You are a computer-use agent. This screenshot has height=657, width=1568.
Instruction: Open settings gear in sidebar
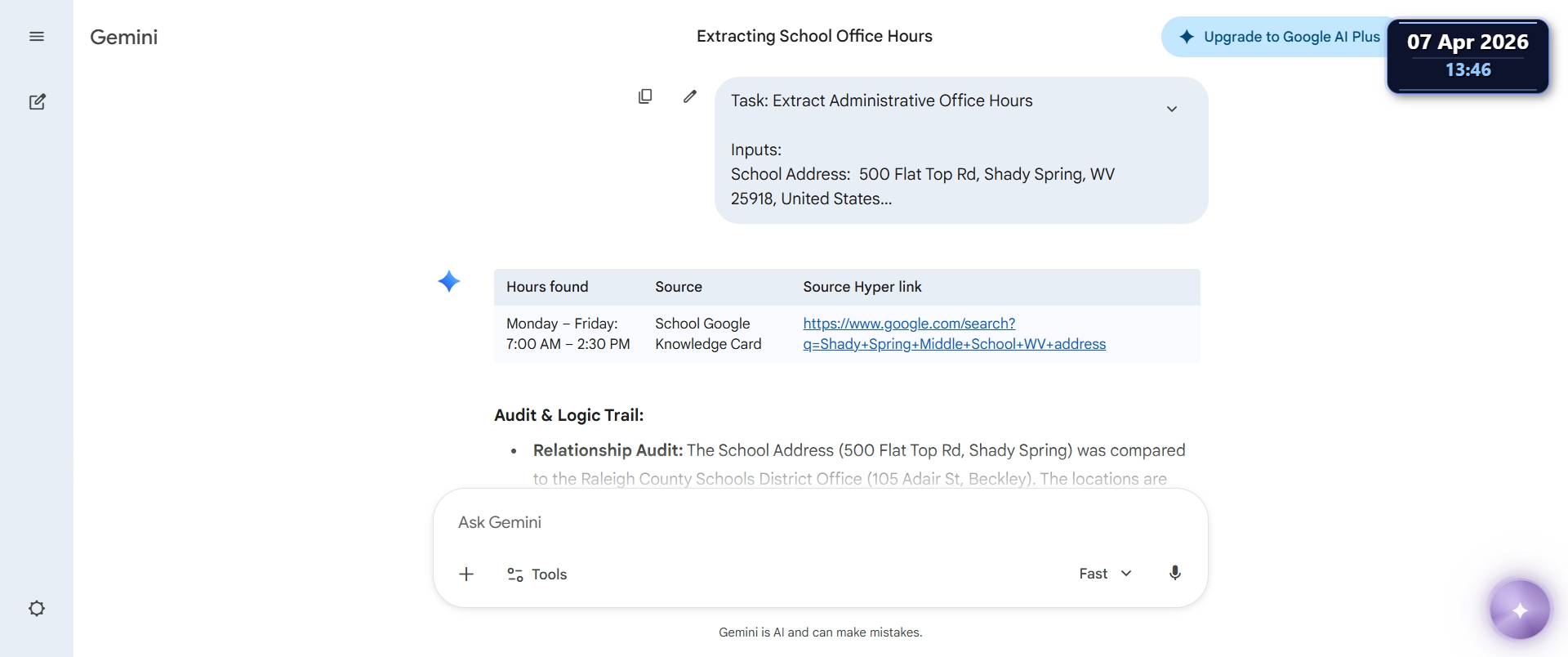pyautogui.click(x=37, y=609)
